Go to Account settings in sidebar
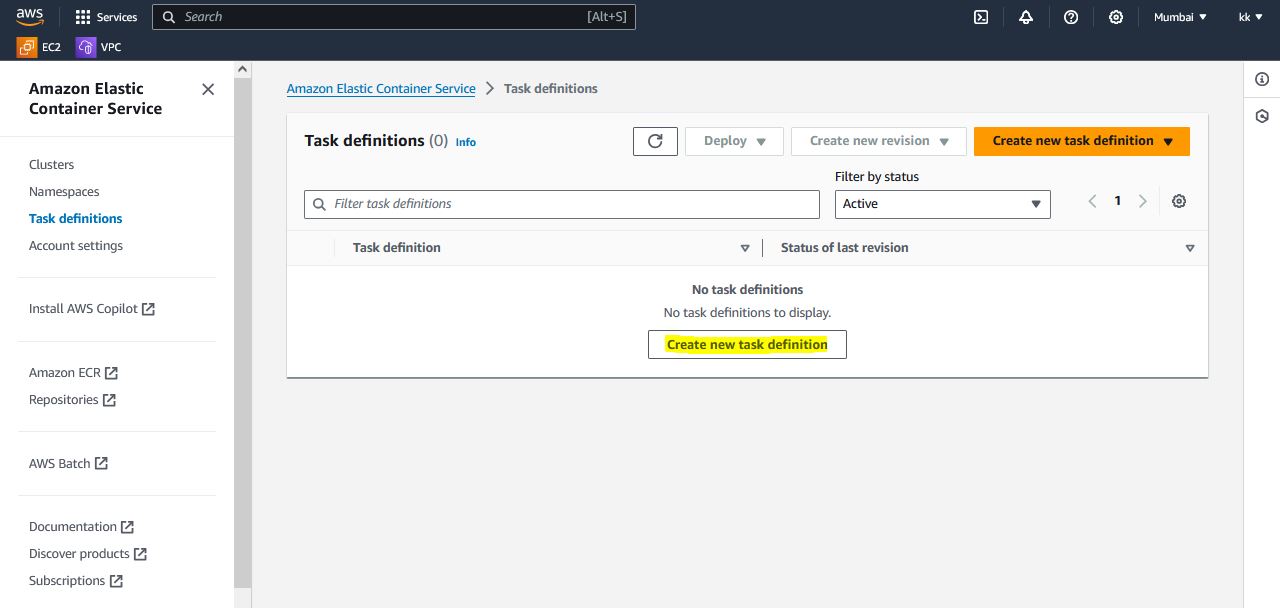 click(76, 246)
